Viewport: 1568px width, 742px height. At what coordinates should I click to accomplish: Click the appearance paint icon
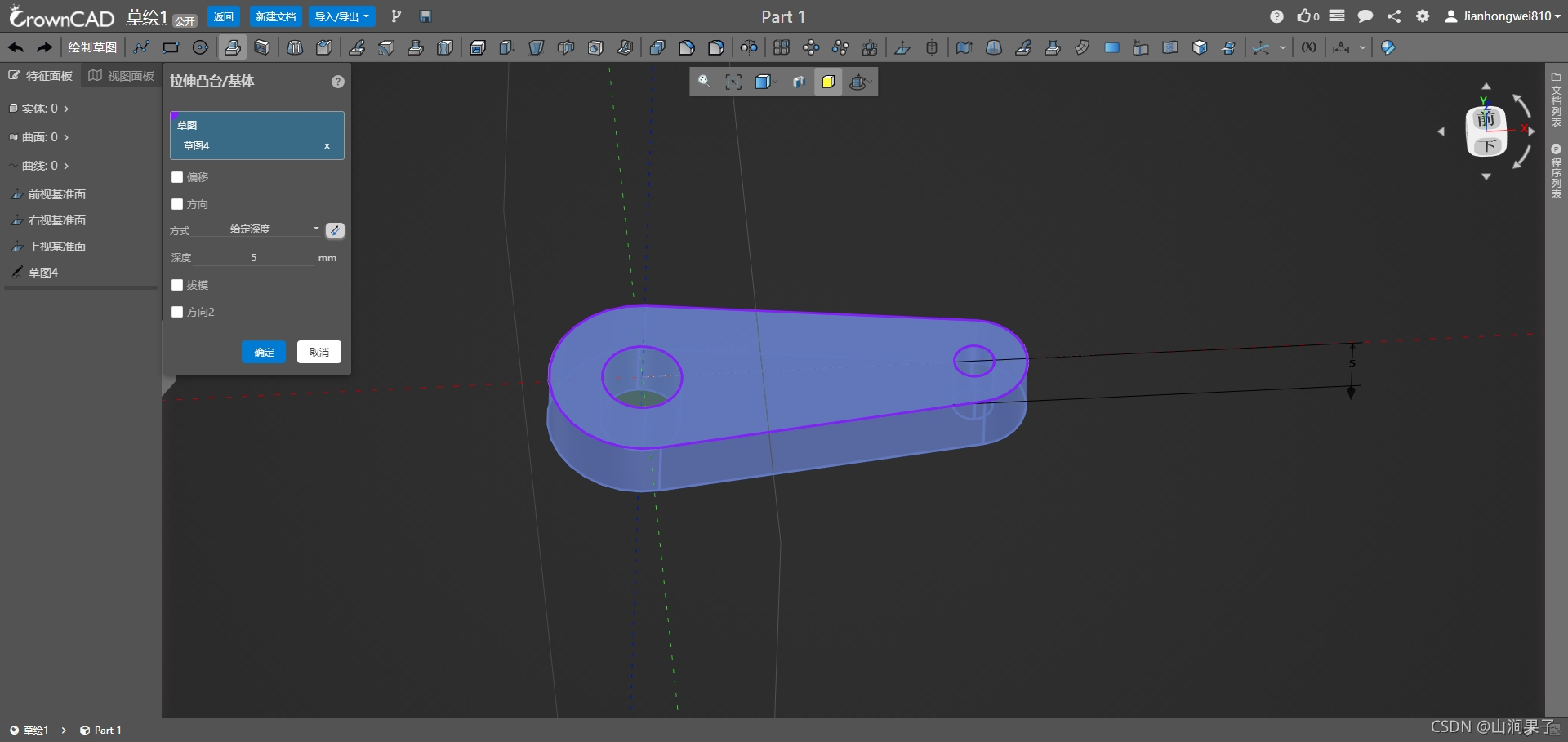click(x=1388, y=47)
